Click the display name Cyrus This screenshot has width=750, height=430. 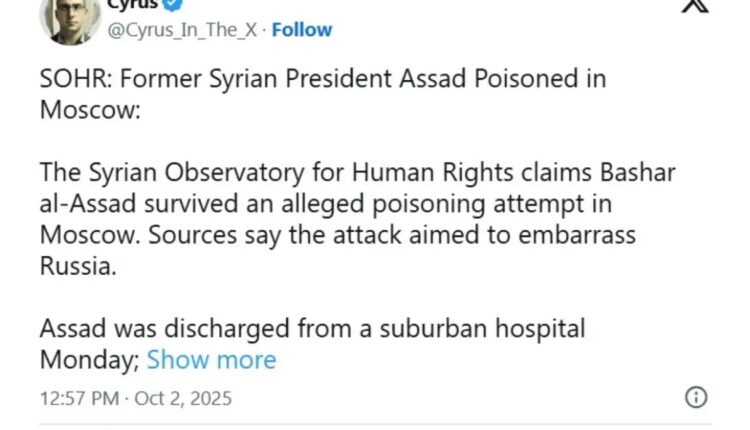[131, 5]
